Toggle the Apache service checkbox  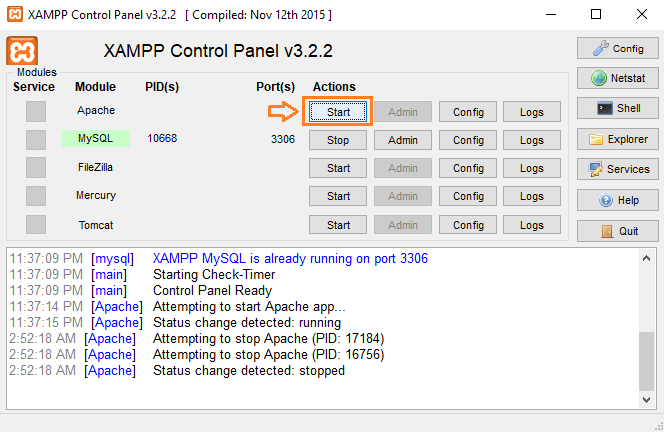click(36, 111)
